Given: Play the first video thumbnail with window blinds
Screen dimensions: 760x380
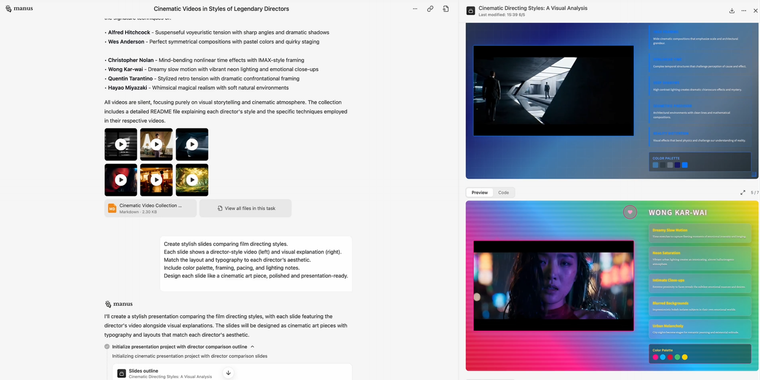Looking at the screenshot, I should tap(121, 144).
